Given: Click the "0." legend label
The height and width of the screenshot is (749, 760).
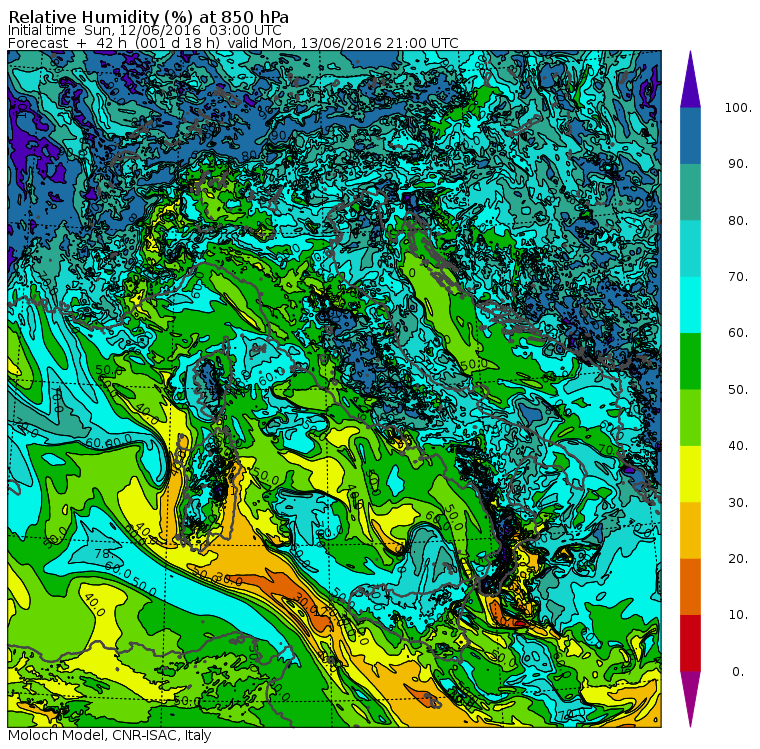Looking at the screenshot, I should point(738,672).
